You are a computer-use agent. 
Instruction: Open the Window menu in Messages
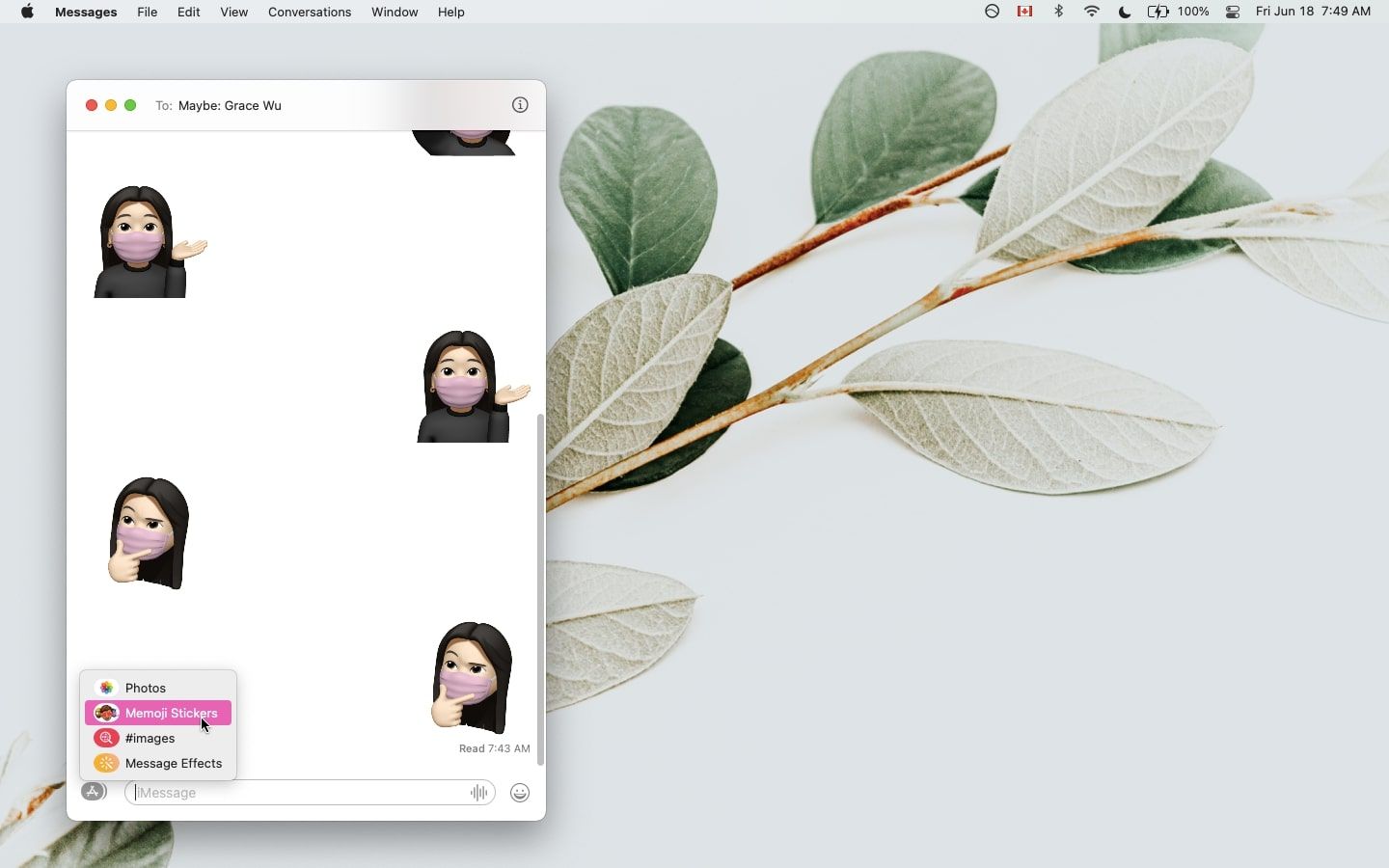pyautogui.click(x=394, y=12)
